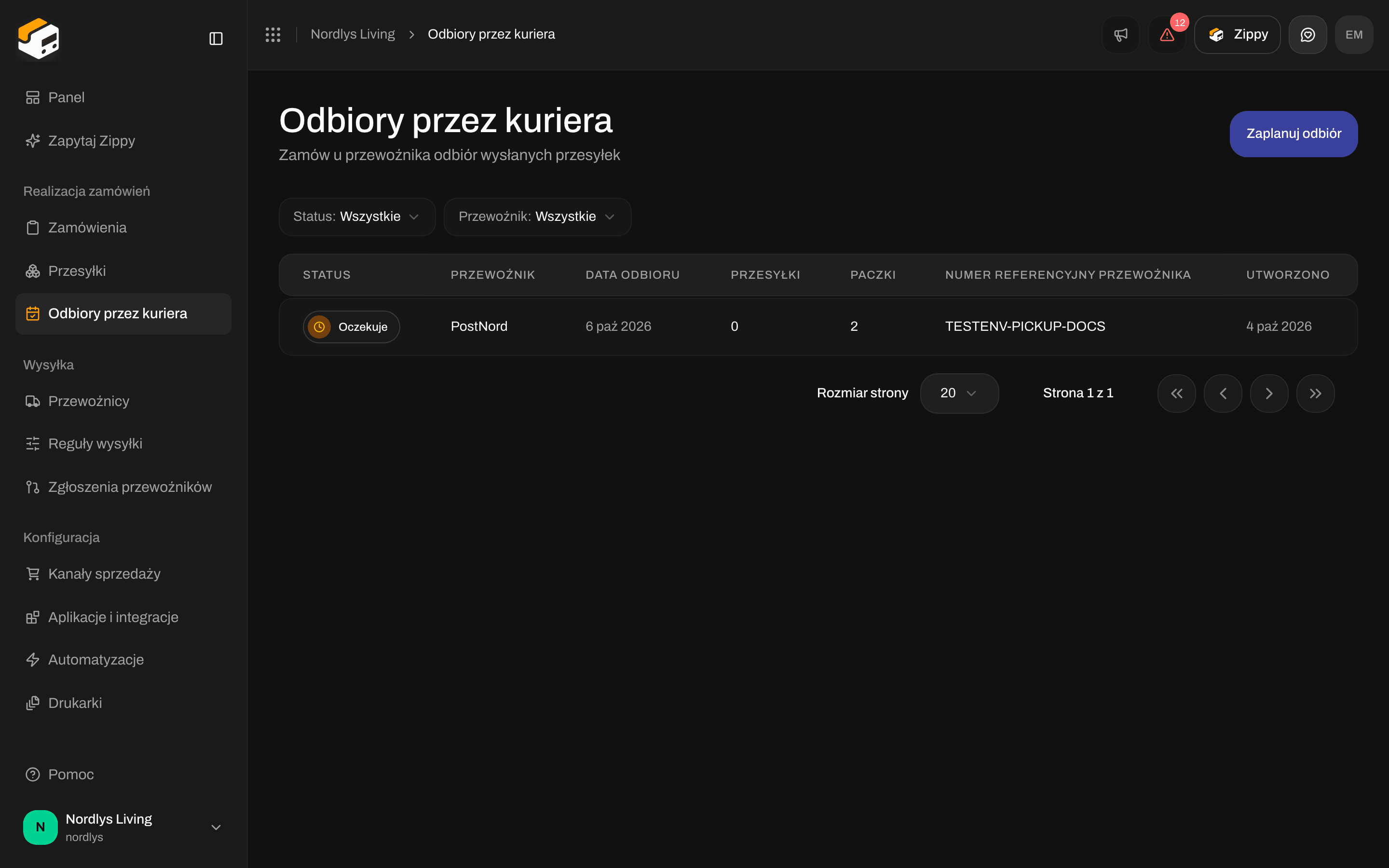Open Przesyłki in sidebar

point(123,271)
